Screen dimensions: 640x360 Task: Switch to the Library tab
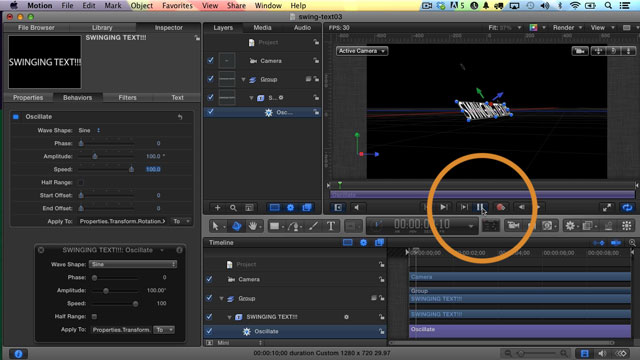pyautogui.click(x=102, y=28)
